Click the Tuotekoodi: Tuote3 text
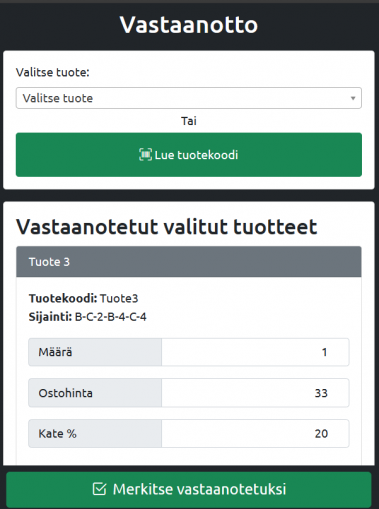 [x=83, y=298]
